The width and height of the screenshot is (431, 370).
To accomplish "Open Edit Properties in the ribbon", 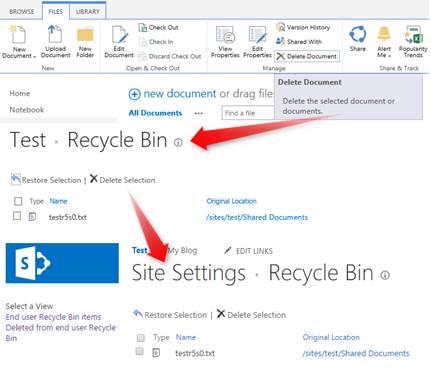I will (257, 42).
